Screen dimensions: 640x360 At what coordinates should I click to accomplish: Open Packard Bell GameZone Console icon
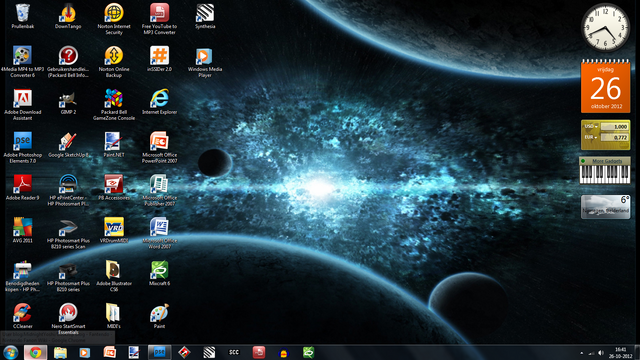coord(114,104)
